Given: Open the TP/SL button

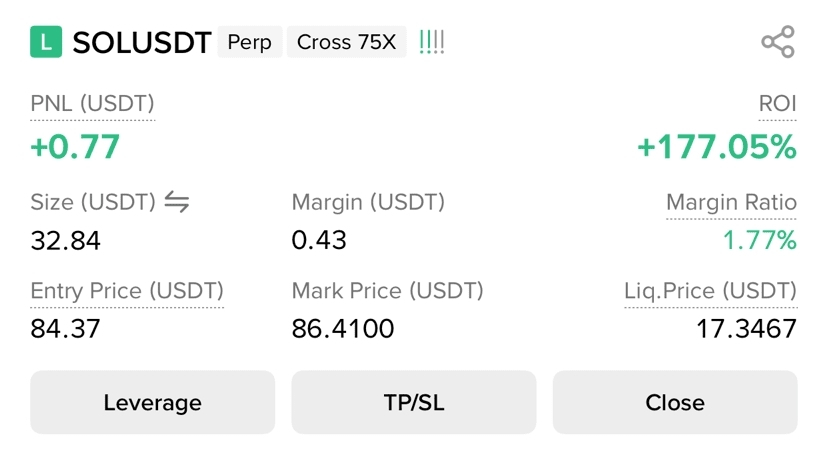Looking at the screenshot, I should click(x=413, y=402).
